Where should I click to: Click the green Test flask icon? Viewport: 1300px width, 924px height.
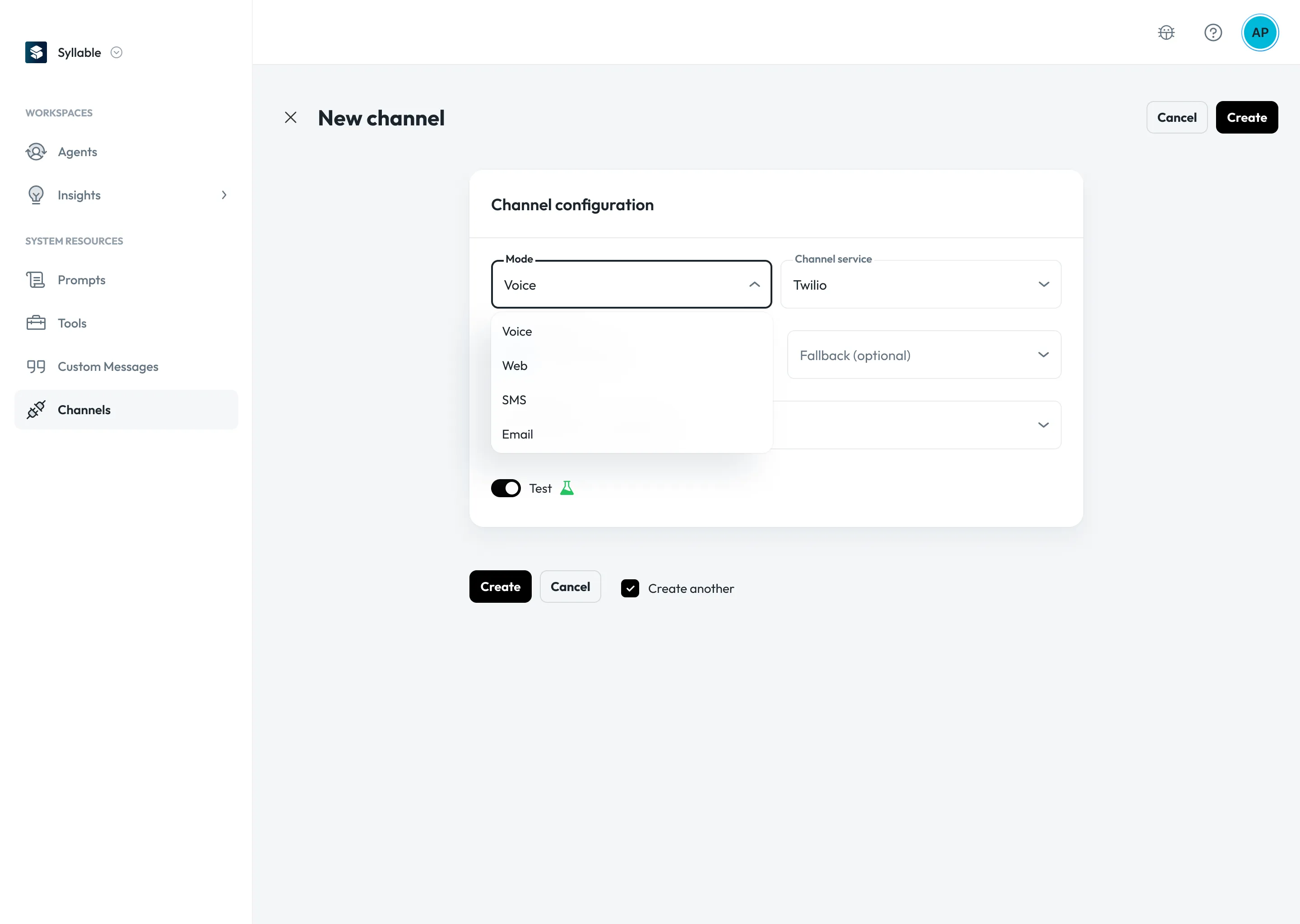pos(567,488)
